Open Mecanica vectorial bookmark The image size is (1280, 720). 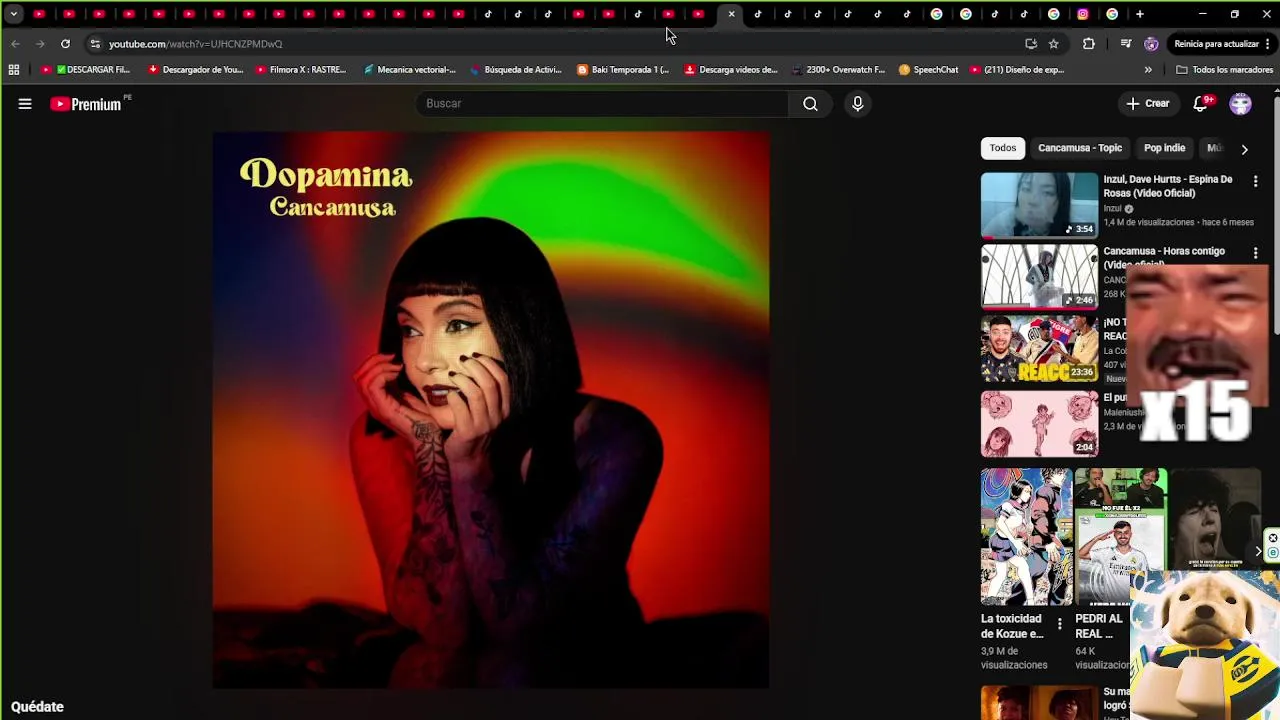(410, 70)
